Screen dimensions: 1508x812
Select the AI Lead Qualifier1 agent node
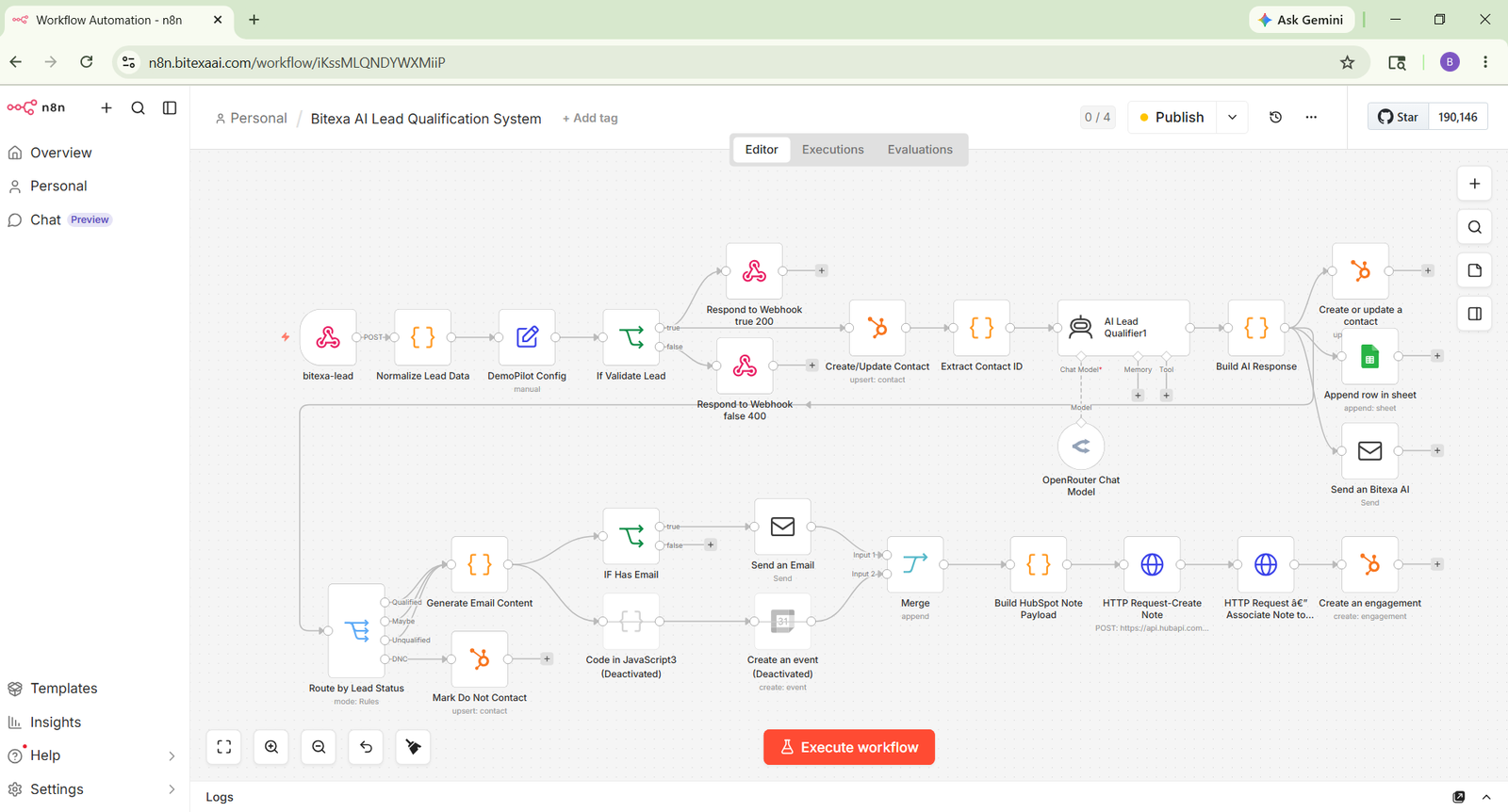point(1123,328)
